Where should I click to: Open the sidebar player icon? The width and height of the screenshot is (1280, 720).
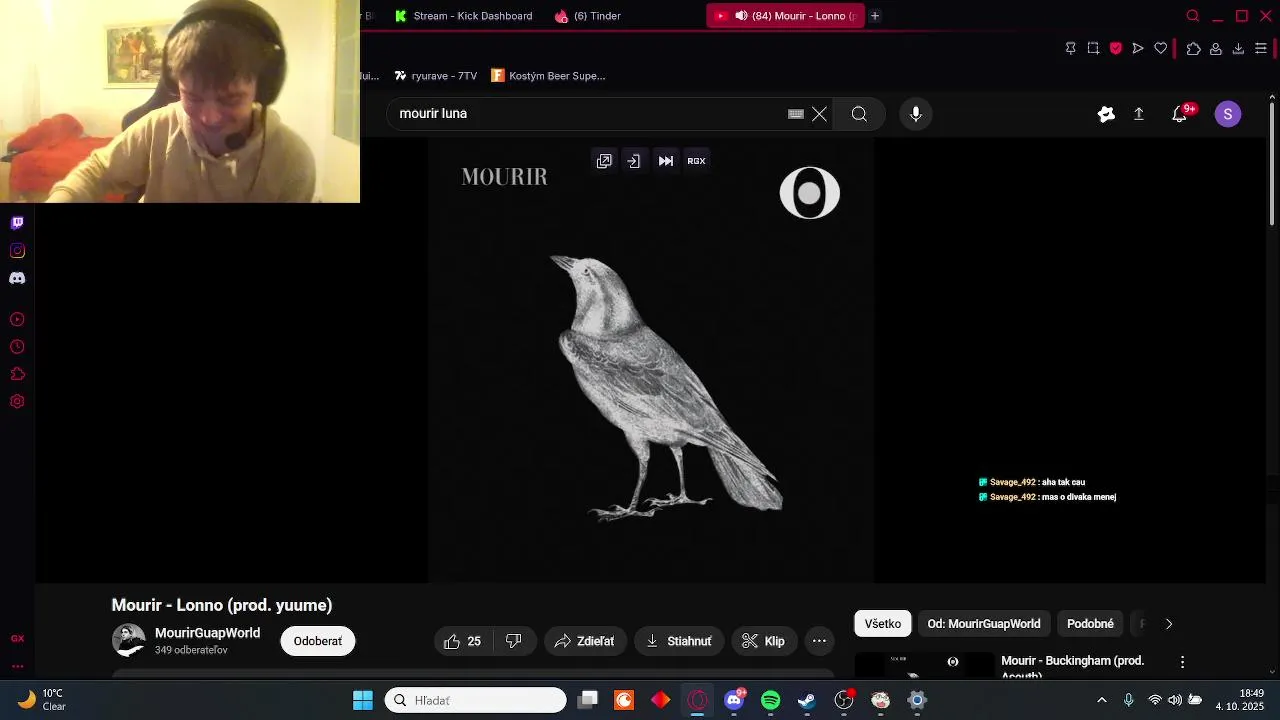(17, 320)
